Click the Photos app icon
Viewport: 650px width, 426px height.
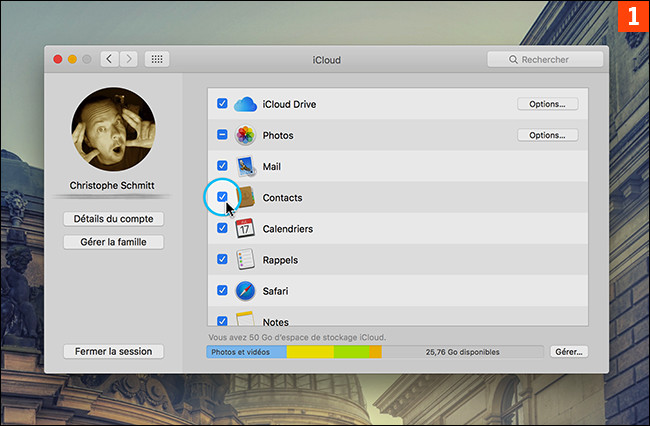tap(246, 135)
